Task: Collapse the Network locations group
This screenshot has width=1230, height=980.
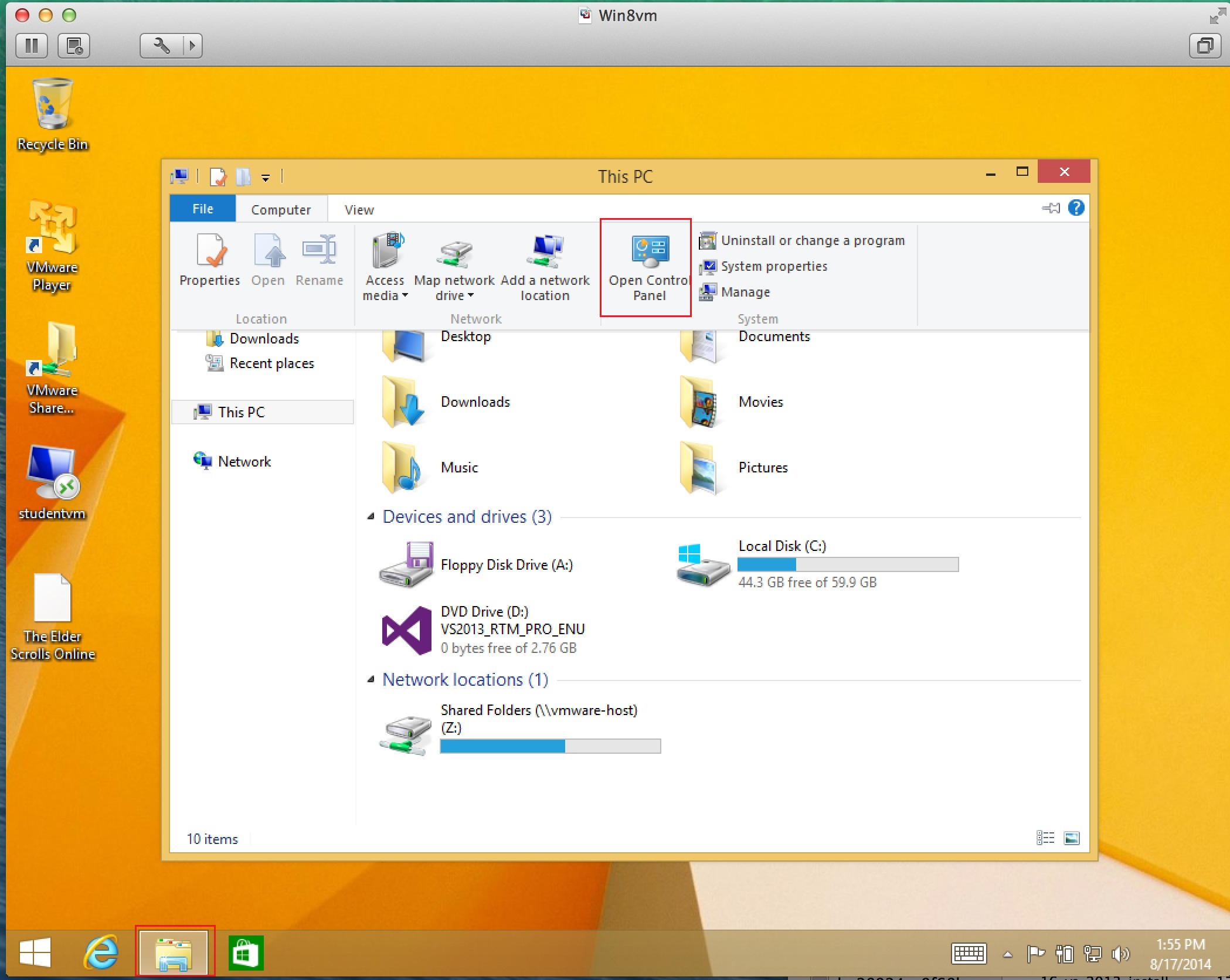Action: pos(371,679)
